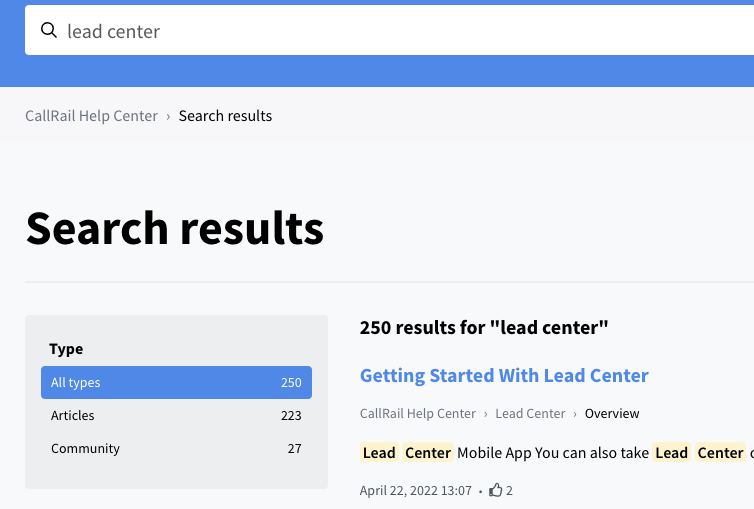Image resolution: width=754 pixels, height=509 pixels.
Task: Click the chevron separator after CallRail Help Center breadcrumb
Action: tap(168, 116)
